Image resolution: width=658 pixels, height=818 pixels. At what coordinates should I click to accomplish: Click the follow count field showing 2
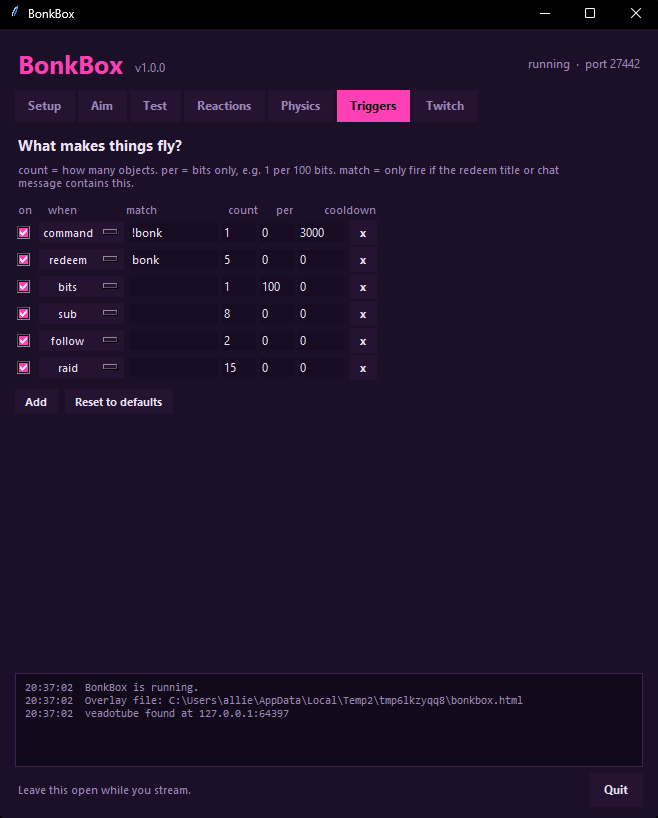tap(238, 341)
